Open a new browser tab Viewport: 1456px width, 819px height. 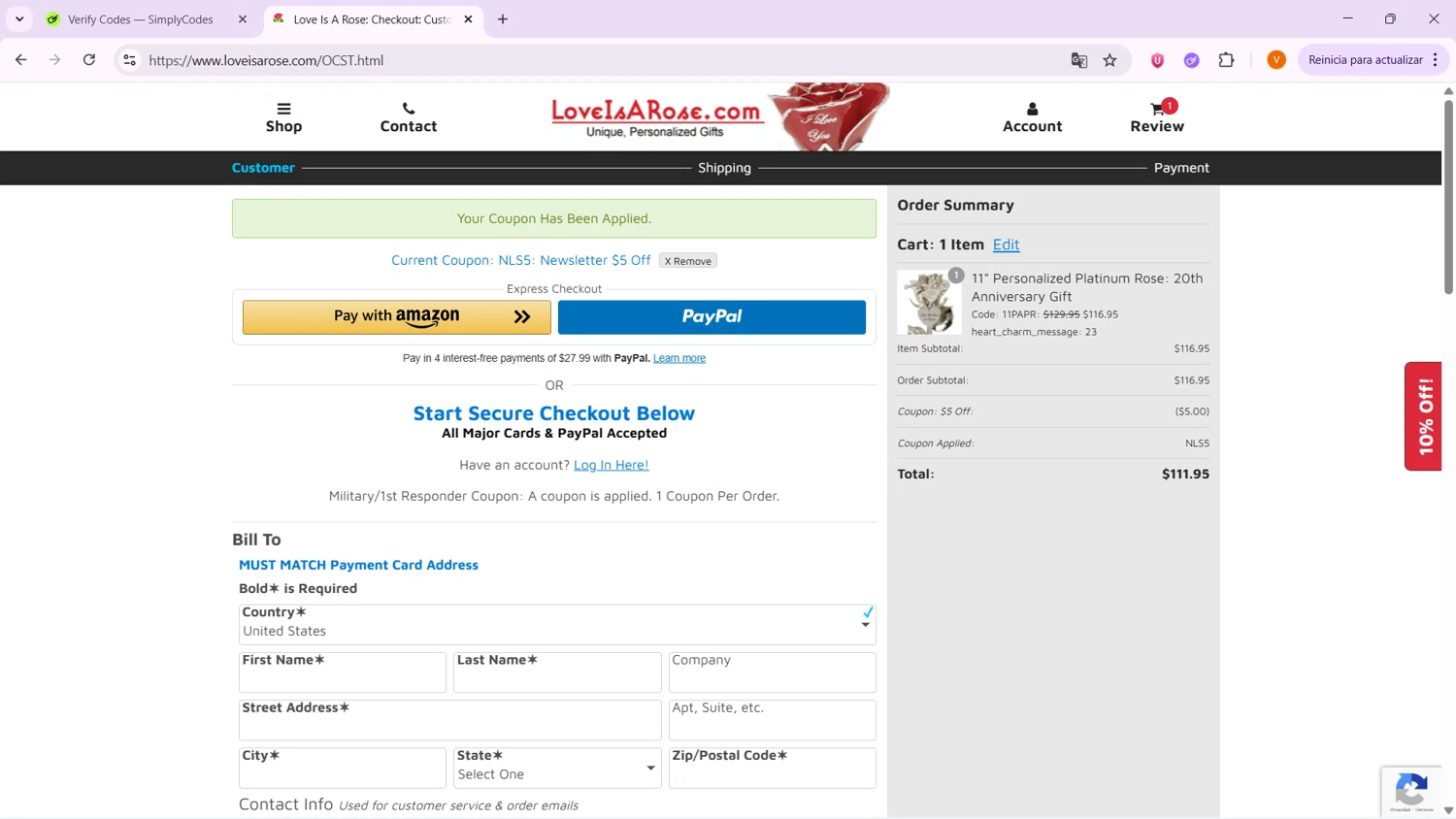(x=503, y=19)
